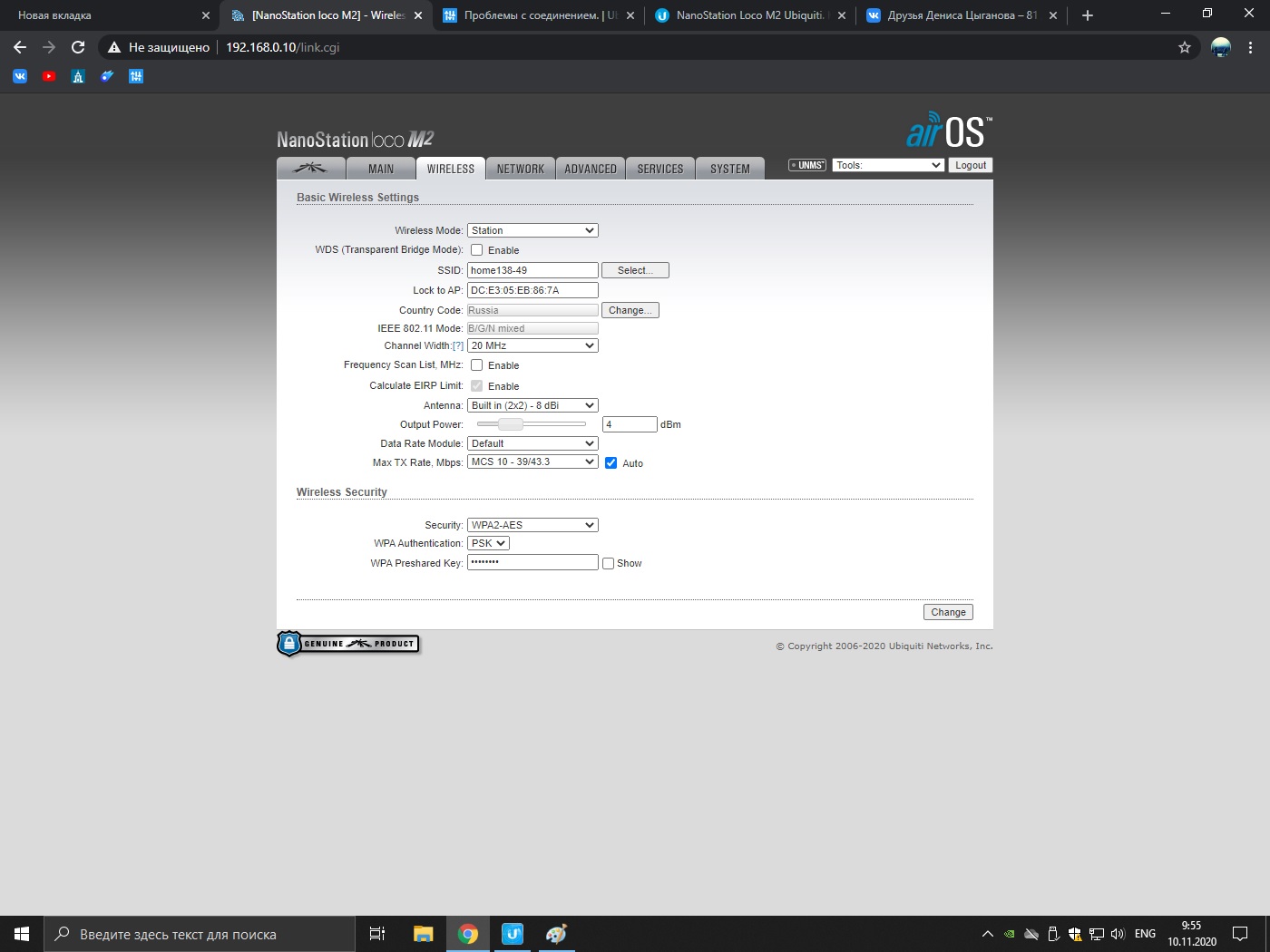Switch to the Новая вкладка browser tab

coord(110,15)
